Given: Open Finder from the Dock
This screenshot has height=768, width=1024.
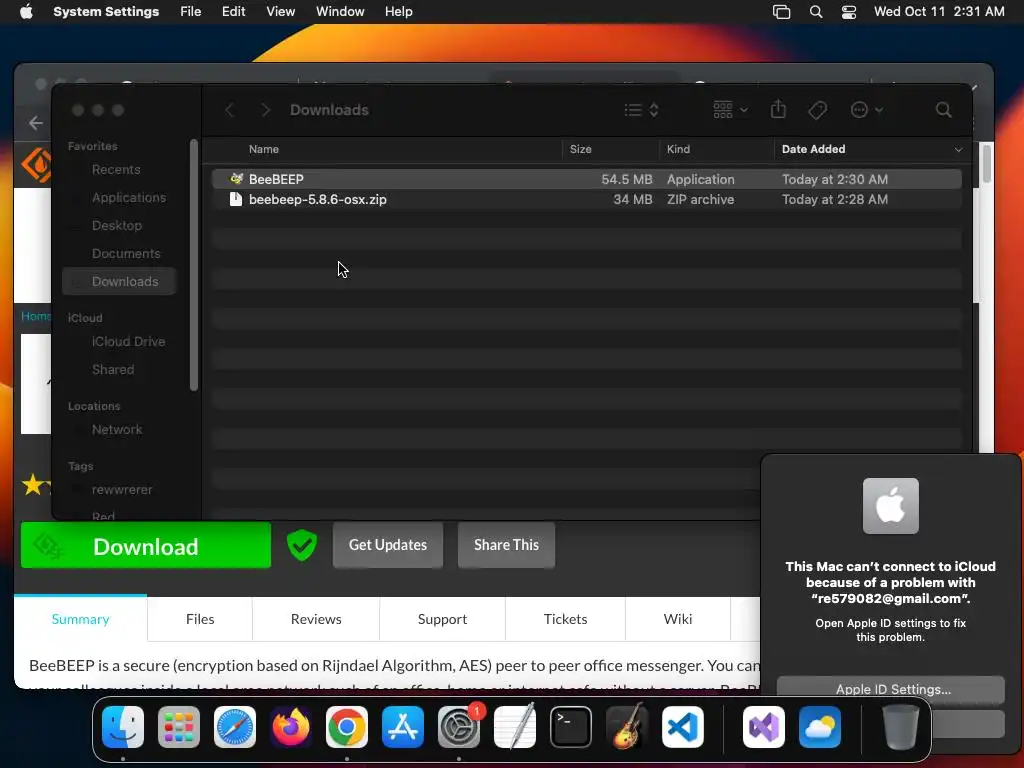Looking at the screenshot, I should pyautogui.click(x=123, y=727).
